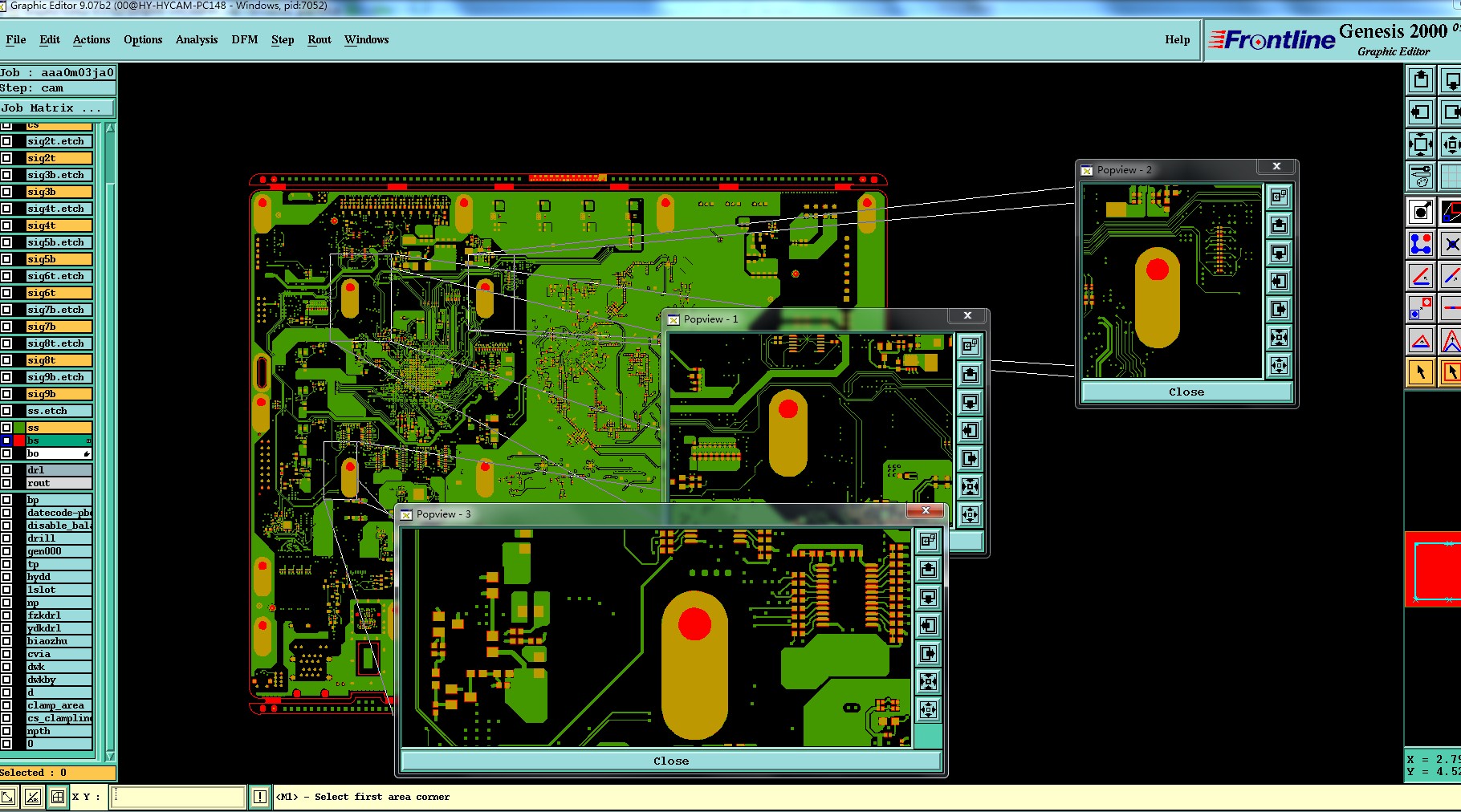This screenshot has width=1461, height=812.
Task: Click the red color swatch of bs layer
Action: click(19, 441)
